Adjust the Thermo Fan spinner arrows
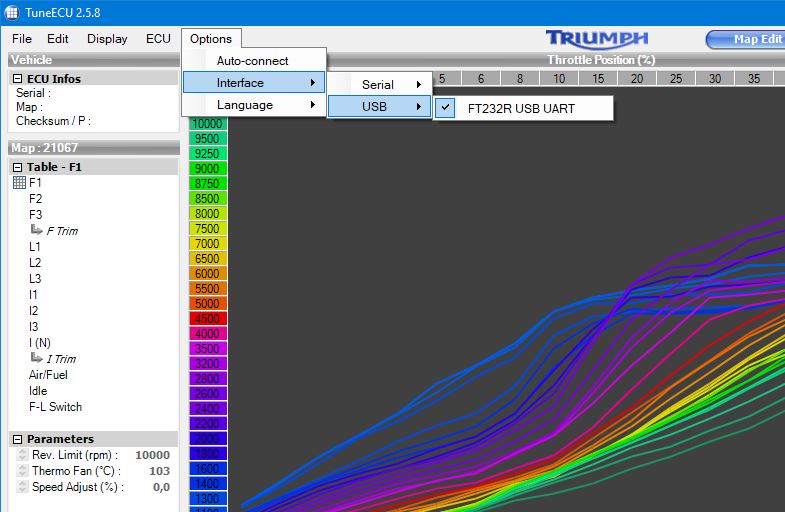Image resolution: width=785 pixels, height=512 pixels. coord(22,471)
